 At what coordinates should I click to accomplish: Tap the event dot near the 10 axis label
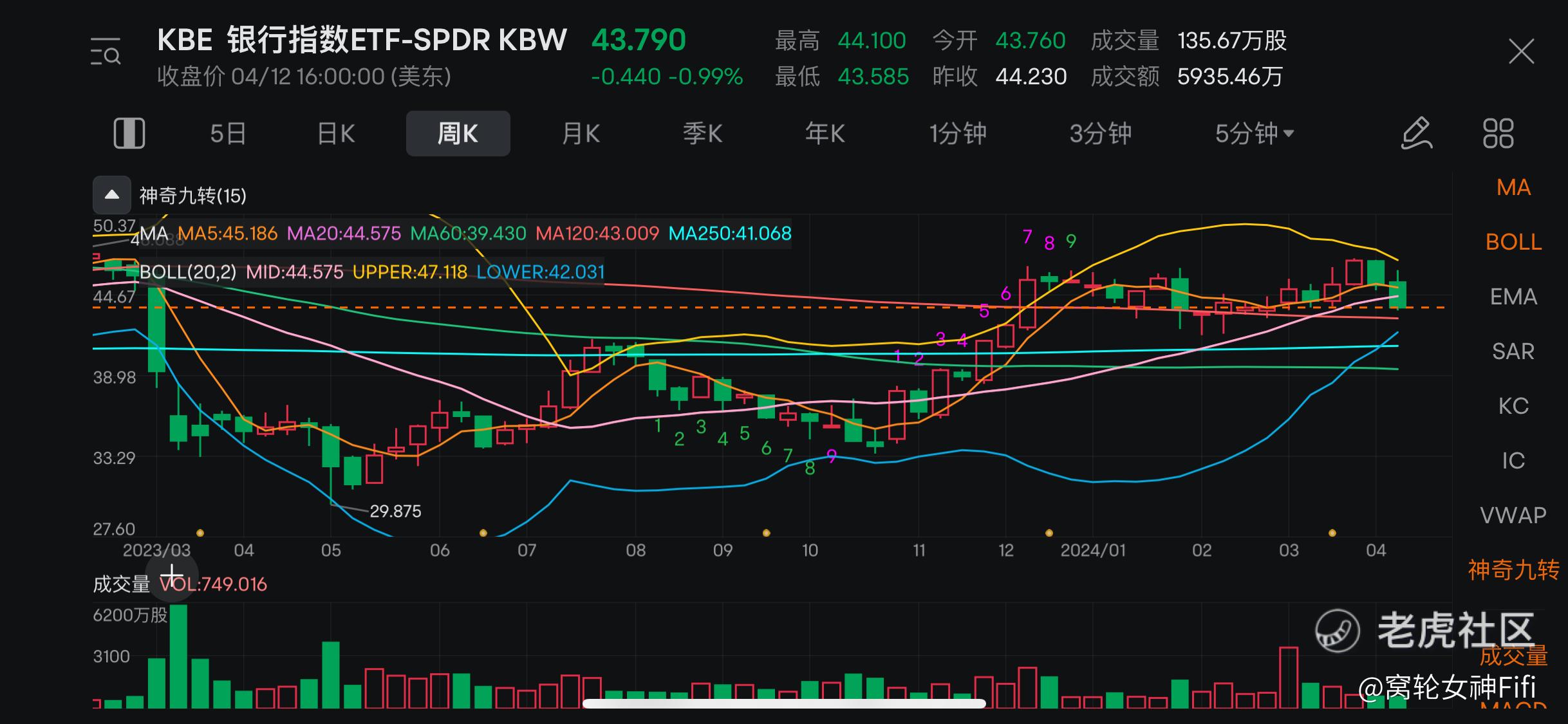tap(766, 533)
